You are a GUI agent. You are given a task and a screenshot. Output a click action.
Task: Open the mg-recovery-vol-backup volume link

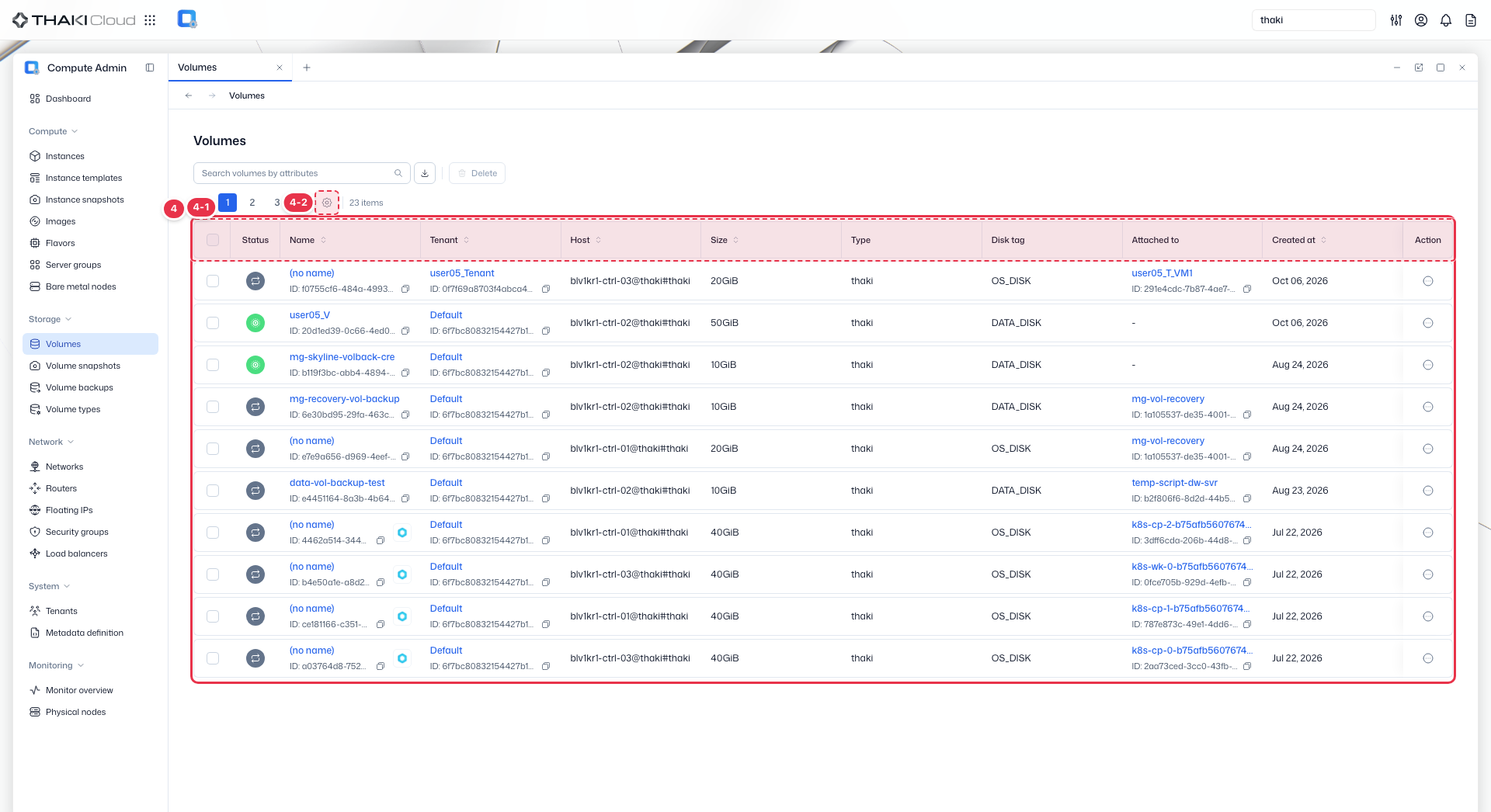pos(344,399)
